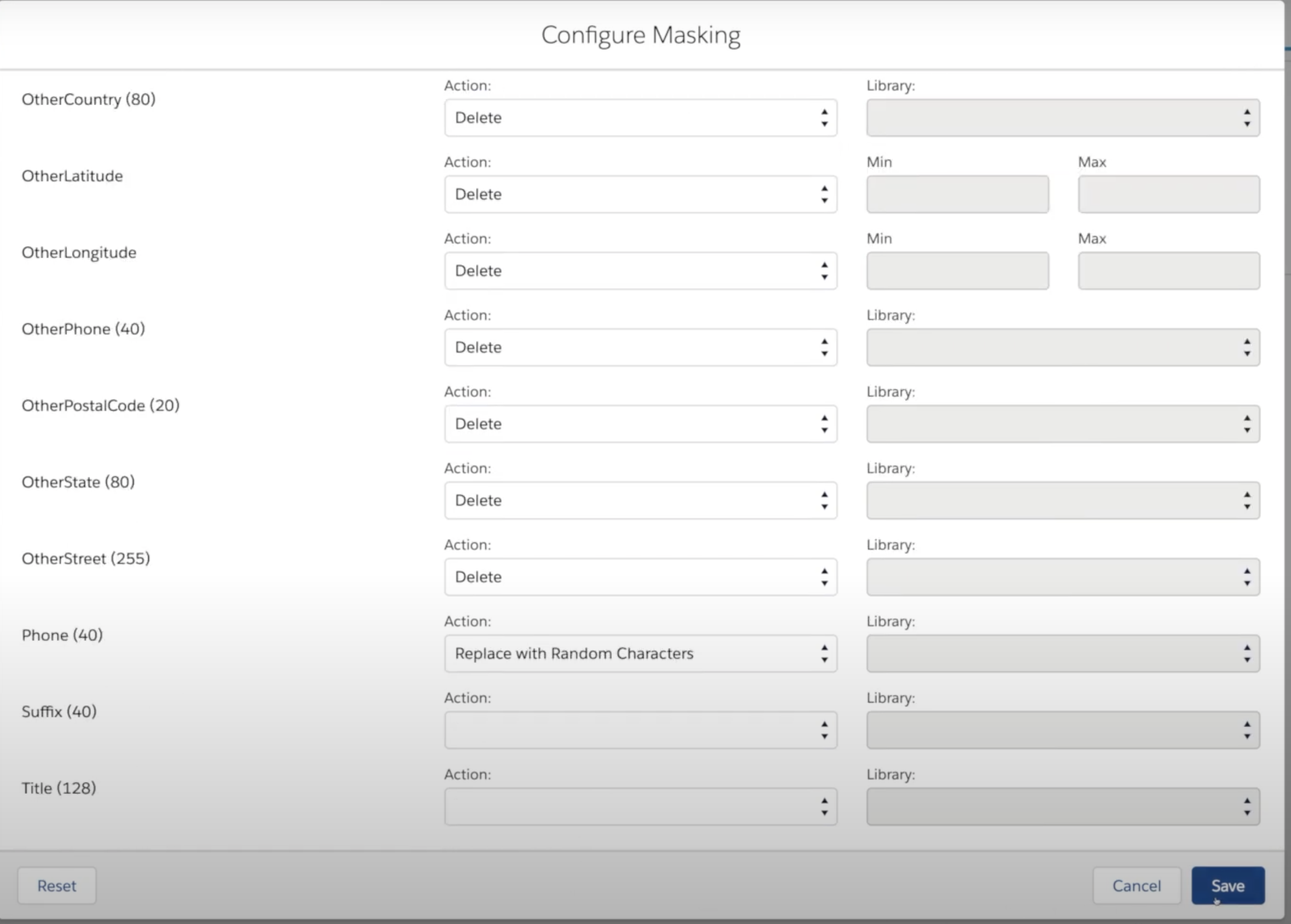Click the OtherPhone (40) field label
This screenshot has width=1291, height=924.
click(x=84, y=329)
